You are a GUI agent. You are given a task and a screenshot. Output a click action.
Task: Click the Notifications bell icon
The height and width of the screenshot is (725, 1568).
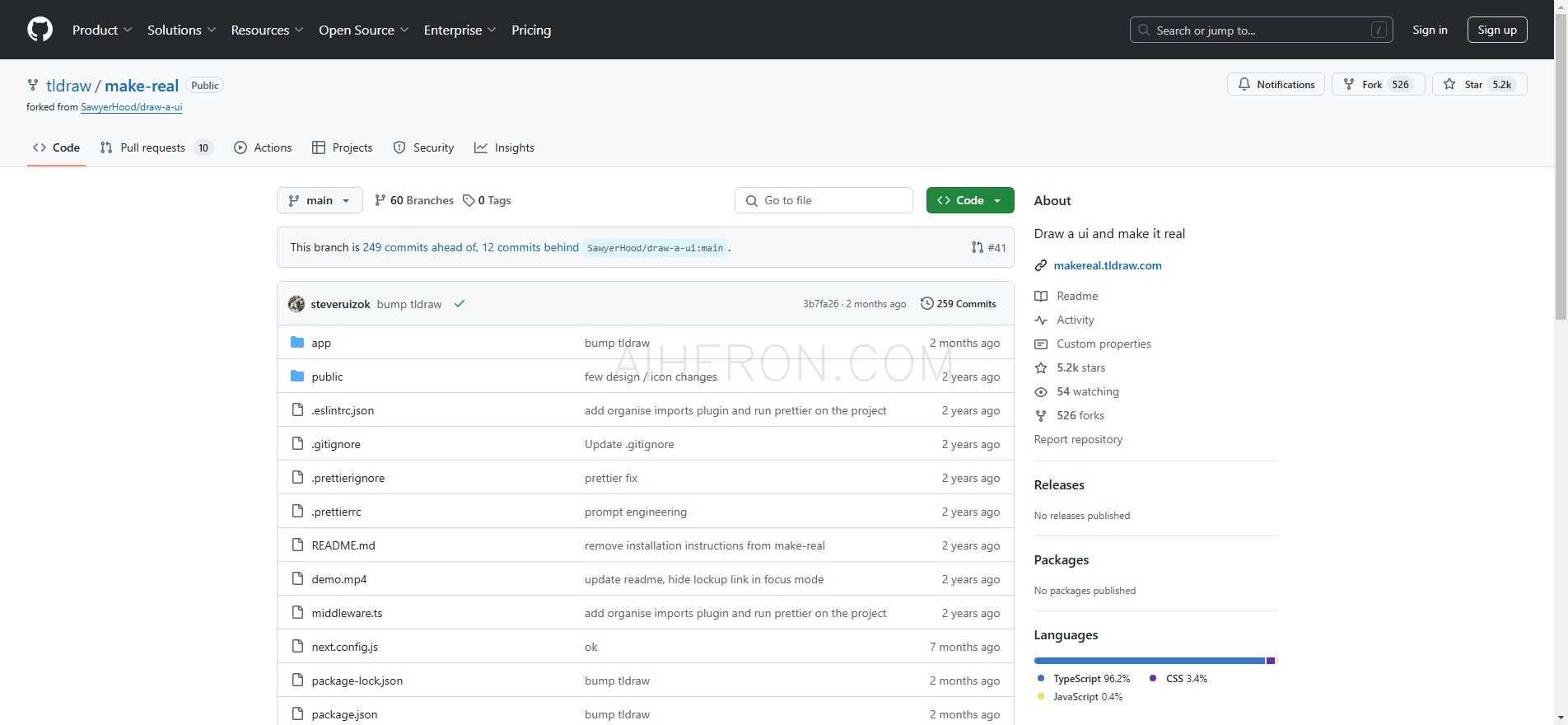pos(1244,85)
